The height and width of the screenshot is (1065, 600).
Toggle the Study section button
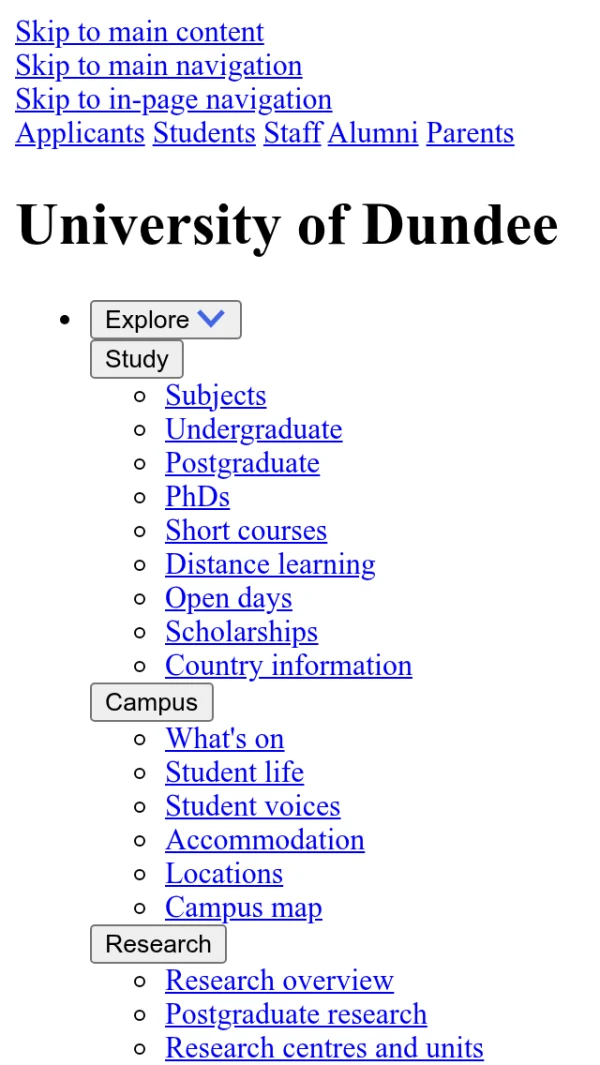coord(137,359)
